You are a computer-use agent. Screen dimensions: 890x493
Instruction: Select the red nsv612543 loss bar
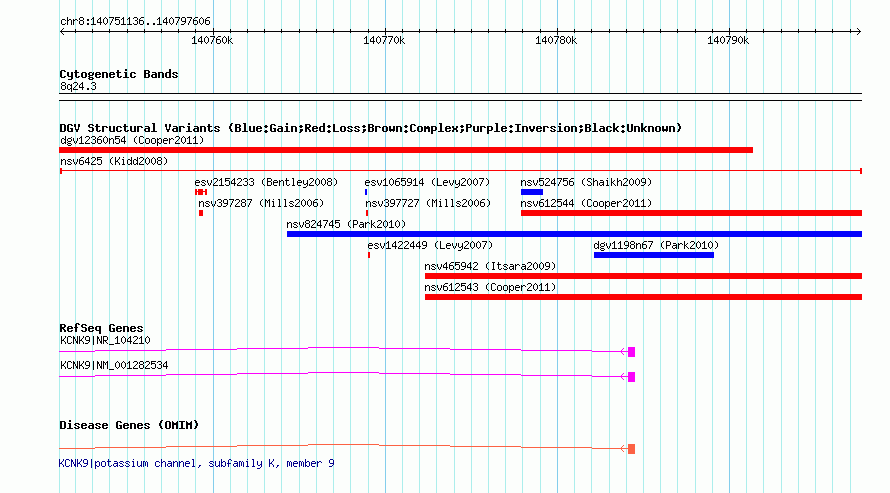click(644, 297)
